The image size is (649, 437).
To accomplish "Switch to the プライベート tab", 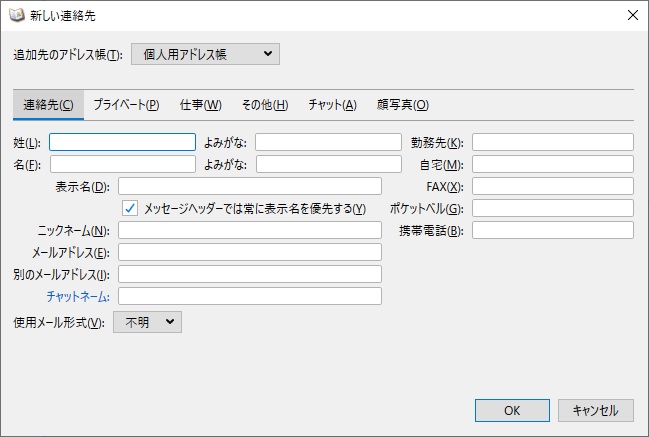I will pos(126,105).
